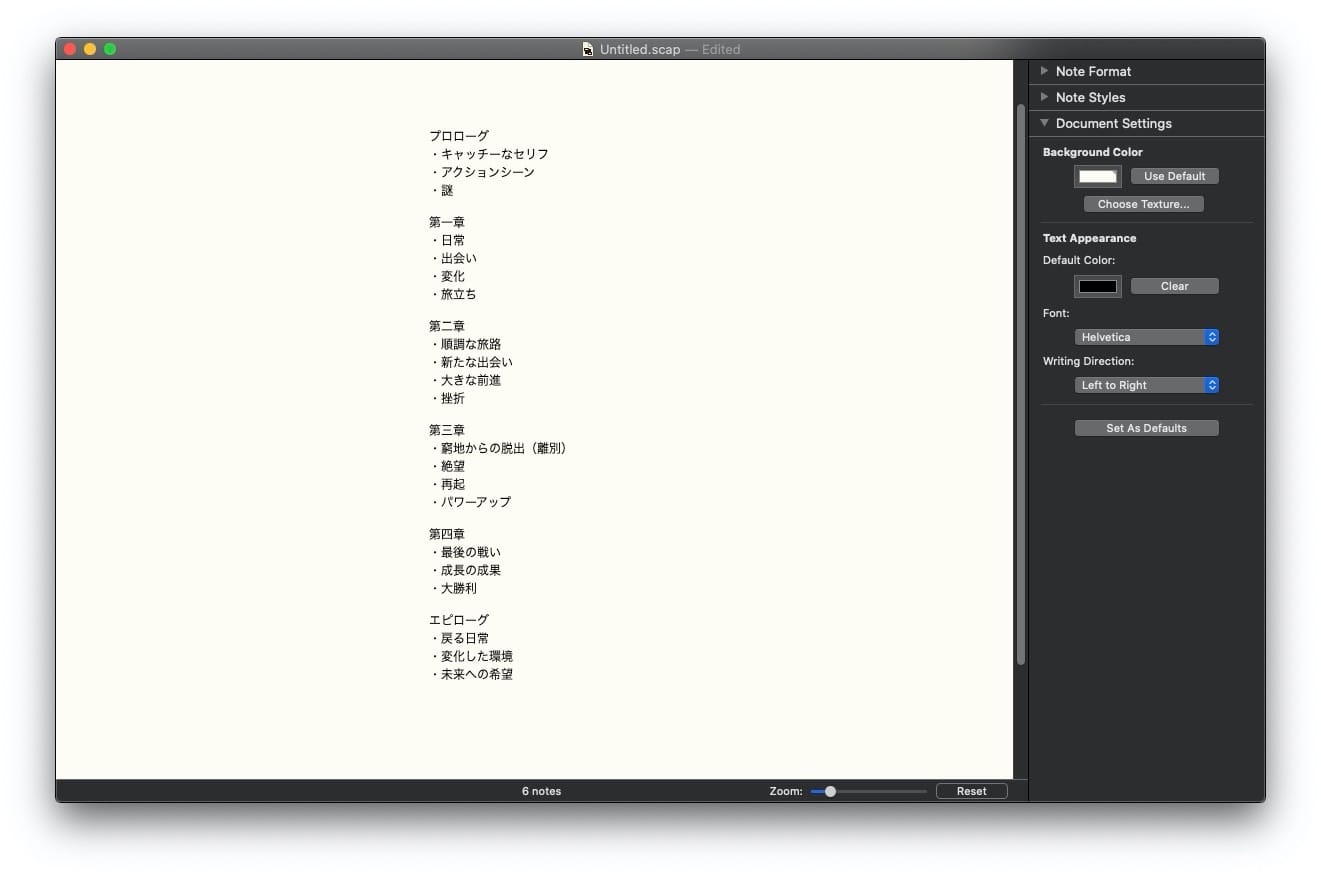Viewport: 1321px width, 876px height.
Task: Open the Choose Texture dialog
Action: click(x=1143, y=204)
